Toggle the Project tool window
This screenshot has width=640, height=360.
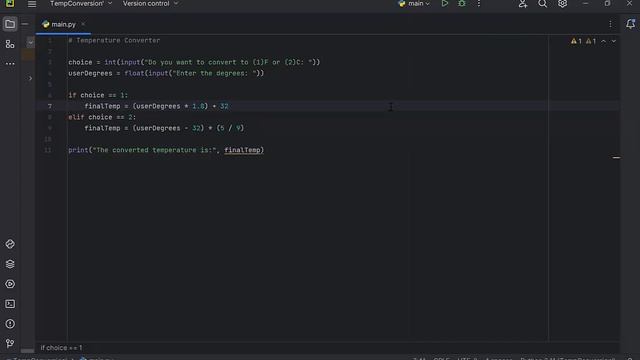(x=10, y=24)
